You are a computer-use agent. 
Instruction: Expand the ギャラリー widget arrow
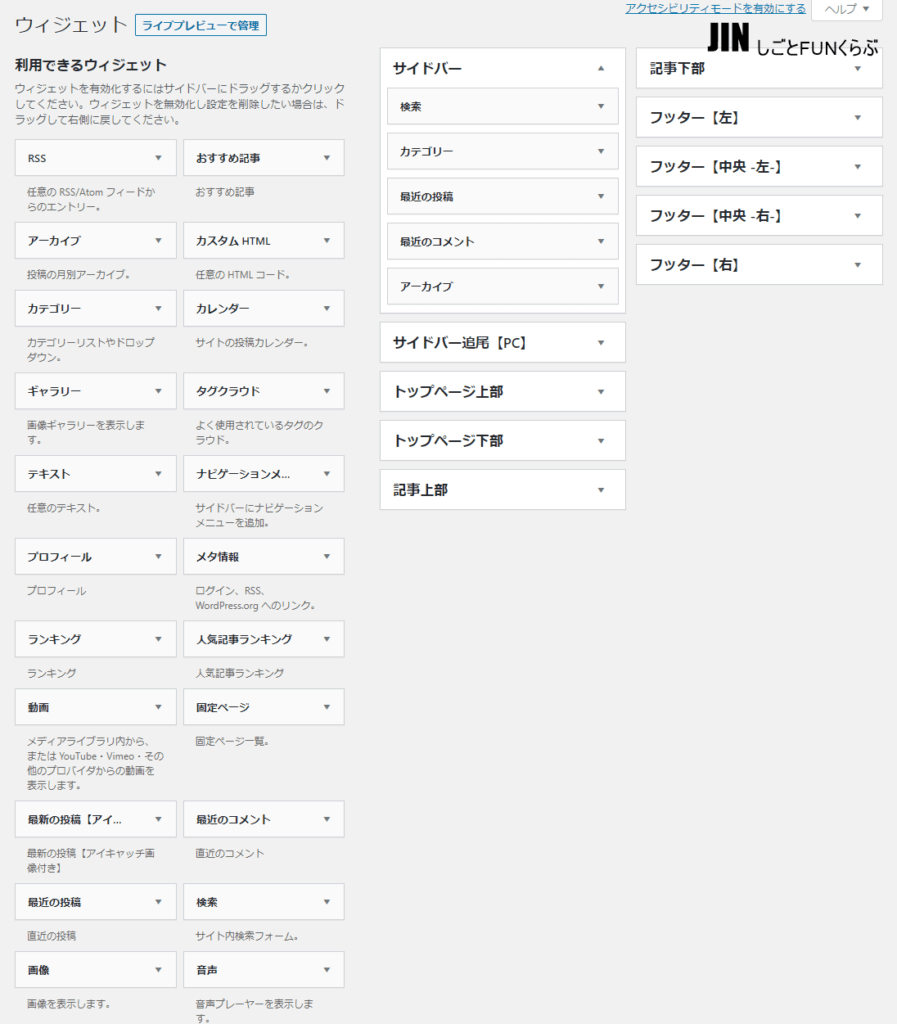[x=158, y=391]
